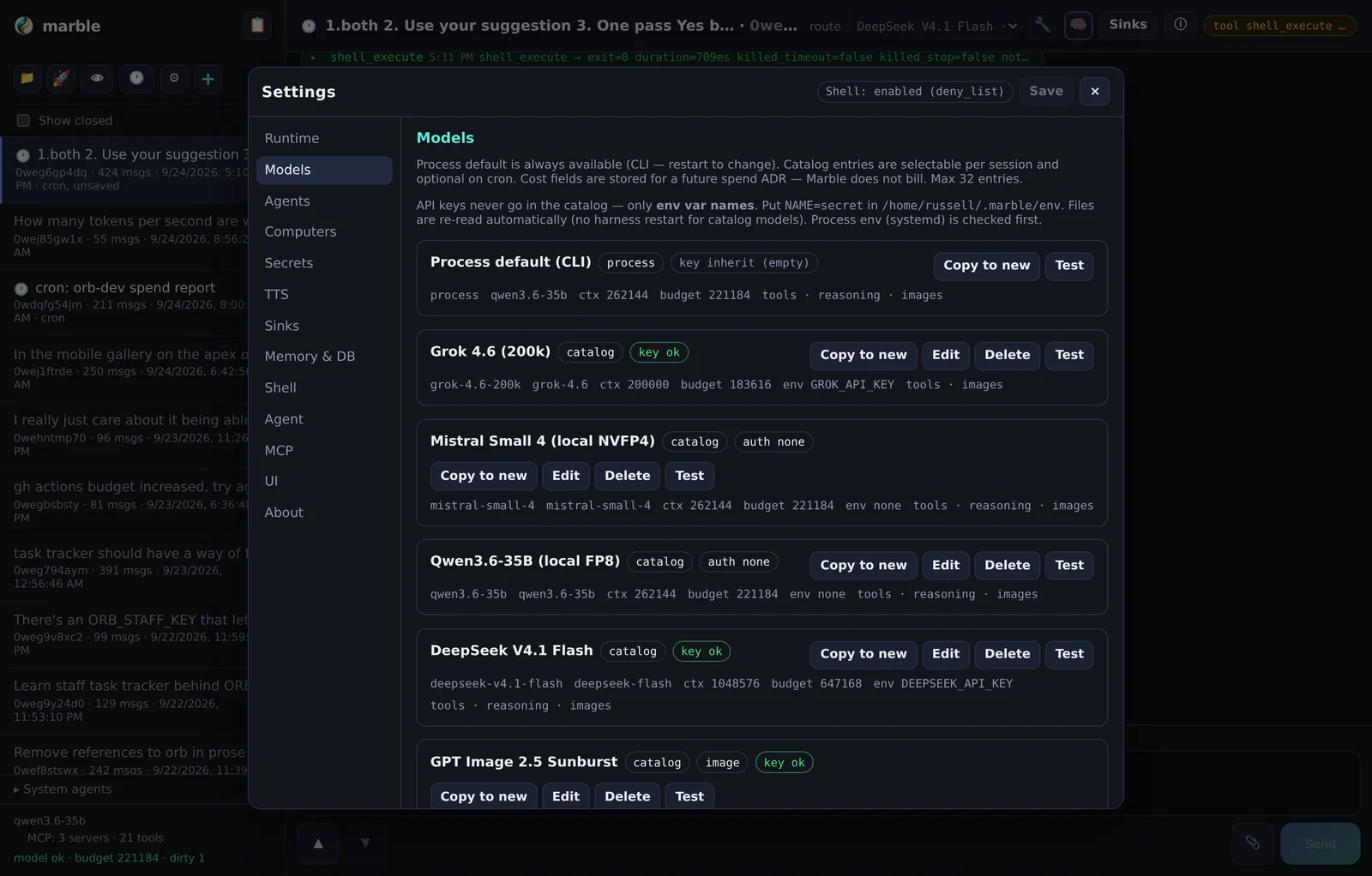This screenshot has height=876, width=1372.
Task: Close the Settings dialog with X
Action: pyautogui.click(x=1094, y=92)
